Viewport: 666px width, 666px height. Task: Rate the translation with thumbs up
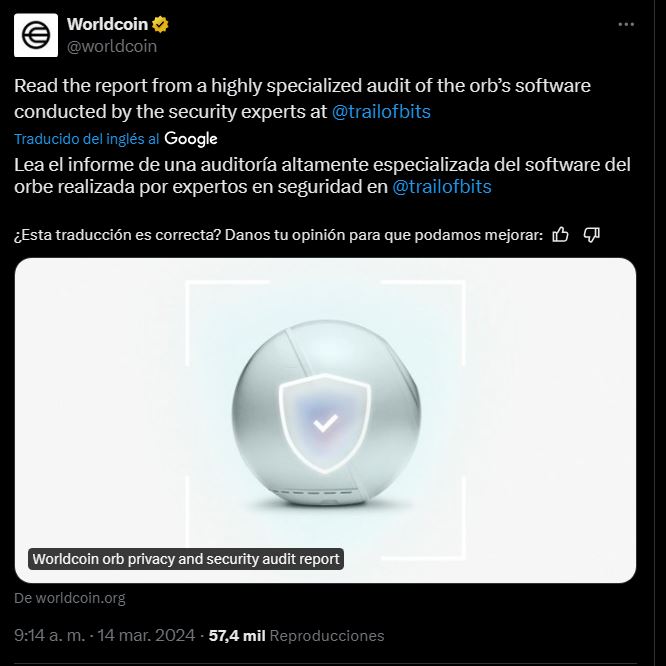(x=560, y=234)
